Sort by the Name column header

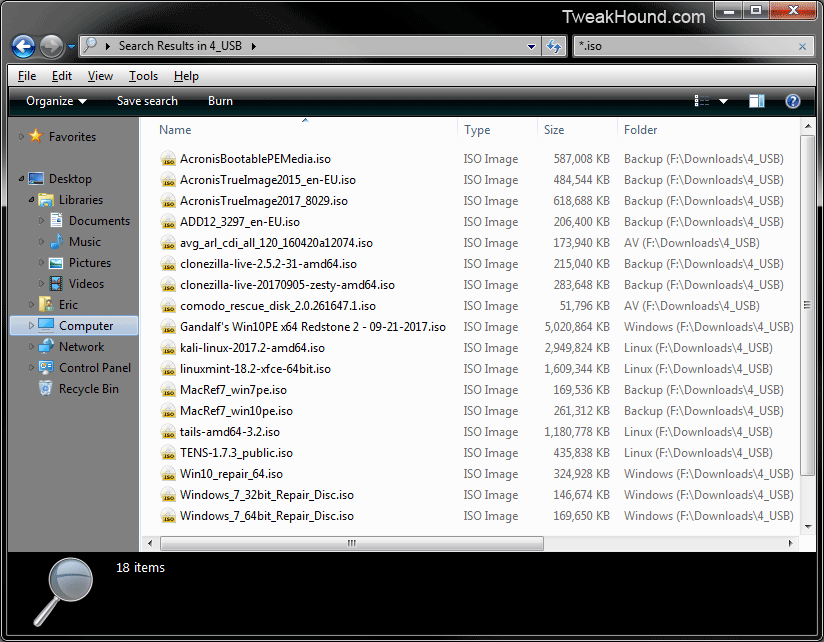175,130
